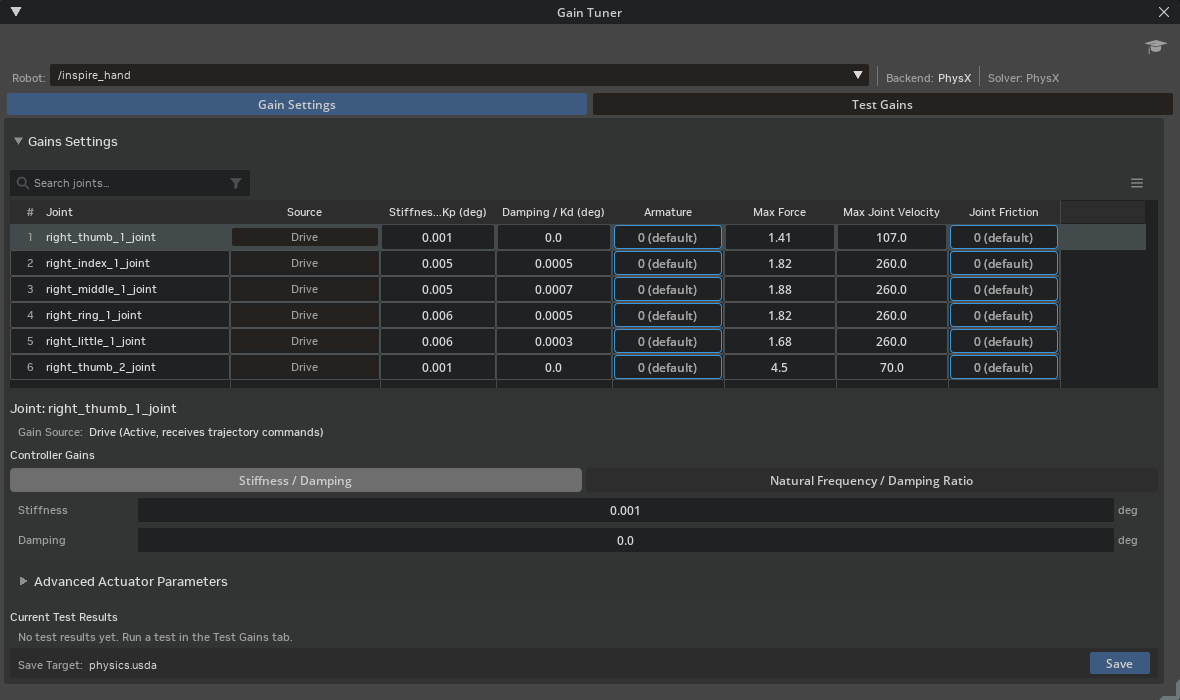The image size is (1180, 700).
Task: Click the magnifier icon in joint search
Action: (x=23, y=183)
